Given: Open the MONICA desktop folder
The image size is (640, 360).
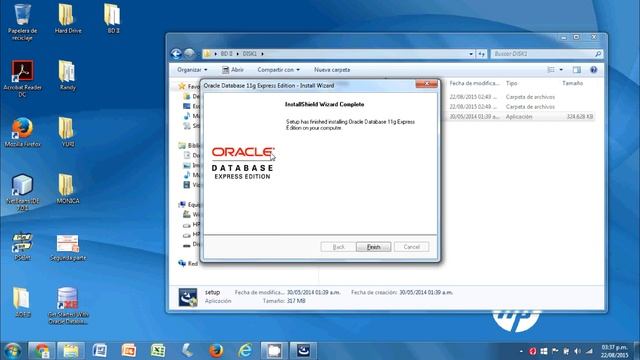Looking at the screenshot, I should 67,189.
